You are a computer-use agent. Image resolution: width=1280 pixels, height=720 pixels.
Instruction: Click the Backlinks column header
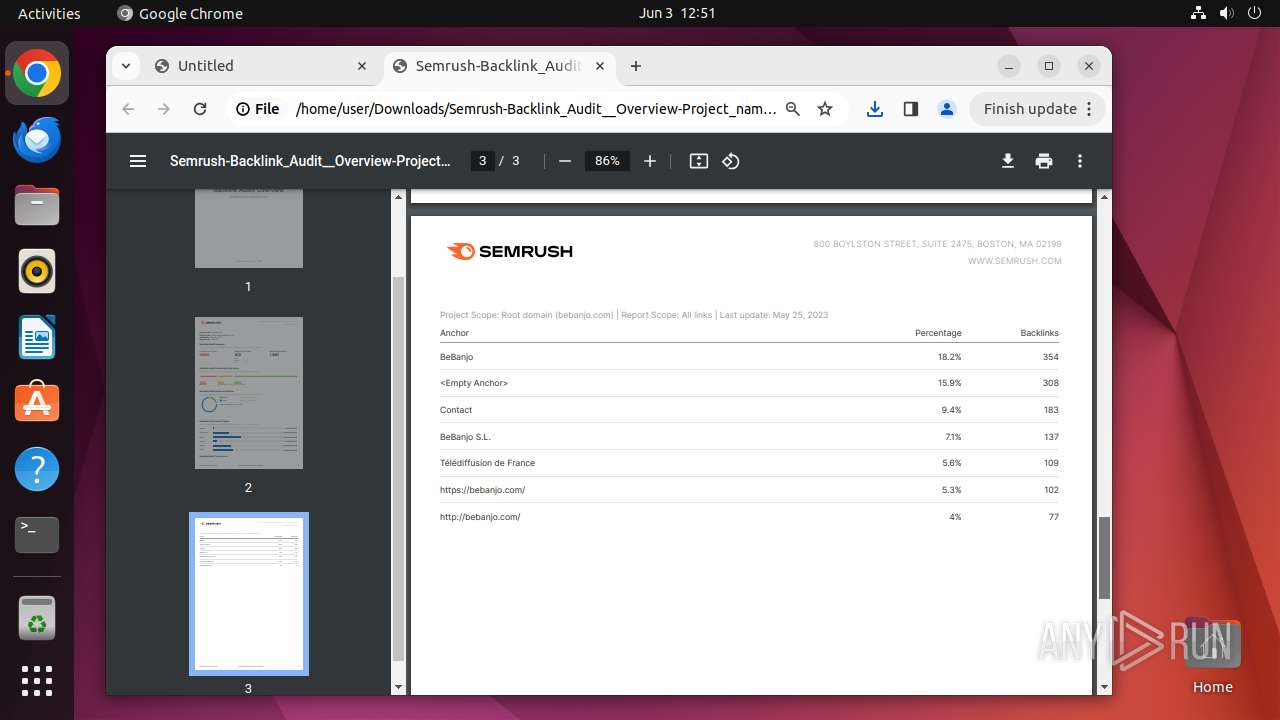coord(1039,333)
